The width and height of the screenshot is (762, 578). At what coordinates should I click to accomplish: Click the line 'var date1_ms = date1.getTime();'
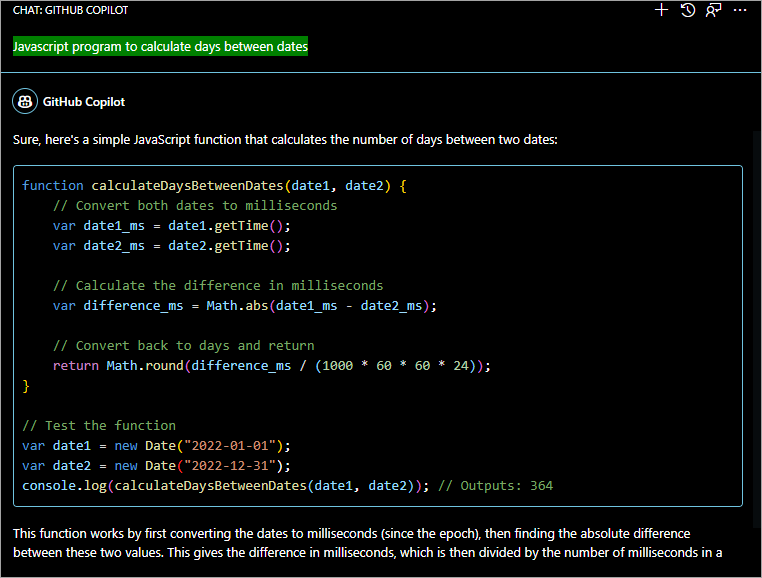point(172,226)
